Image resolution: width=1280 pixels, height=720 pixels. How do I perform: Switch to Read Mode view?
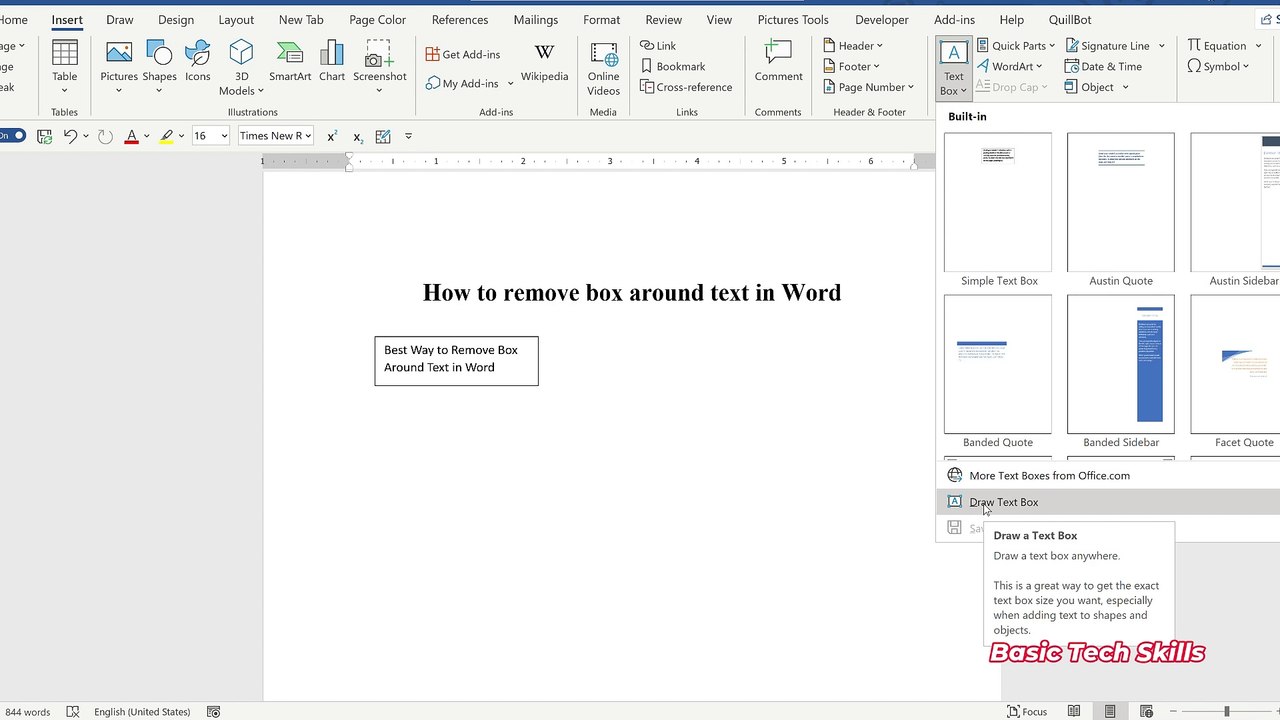[x=1074, y=712]
